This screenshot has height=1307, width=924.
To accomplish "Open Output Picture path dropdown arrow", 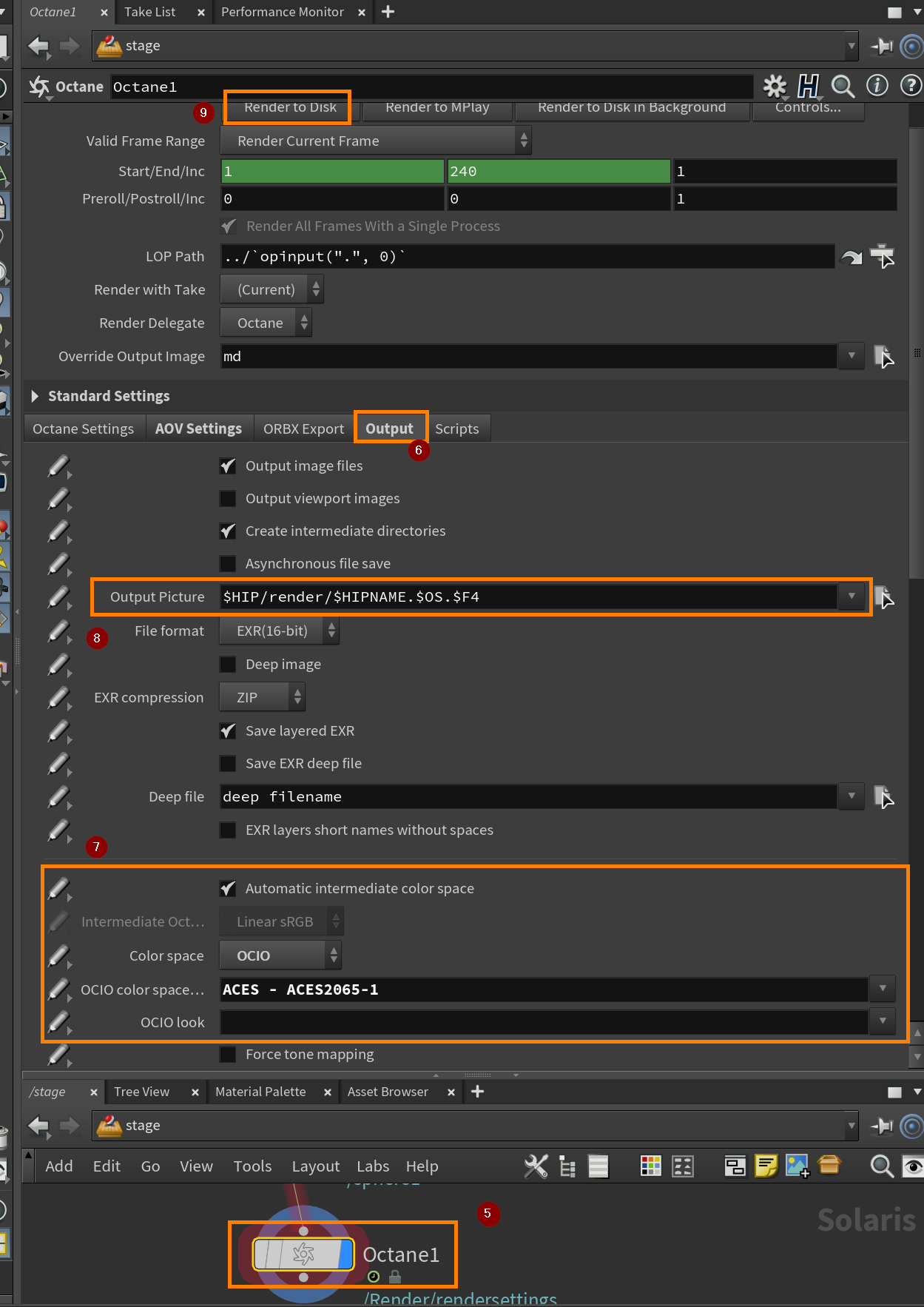I will (852, 597).
